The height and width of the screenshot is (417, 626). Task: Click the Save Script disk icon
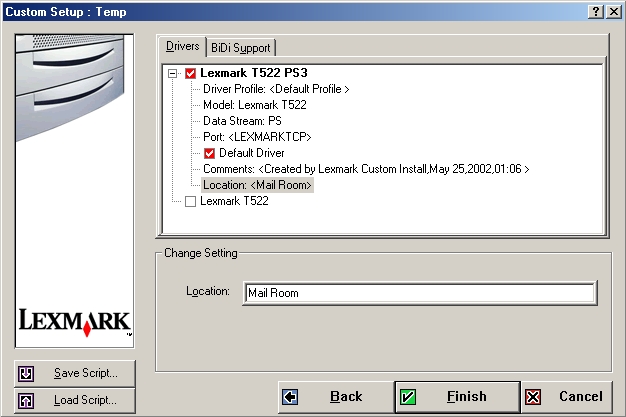pos(27,373)
